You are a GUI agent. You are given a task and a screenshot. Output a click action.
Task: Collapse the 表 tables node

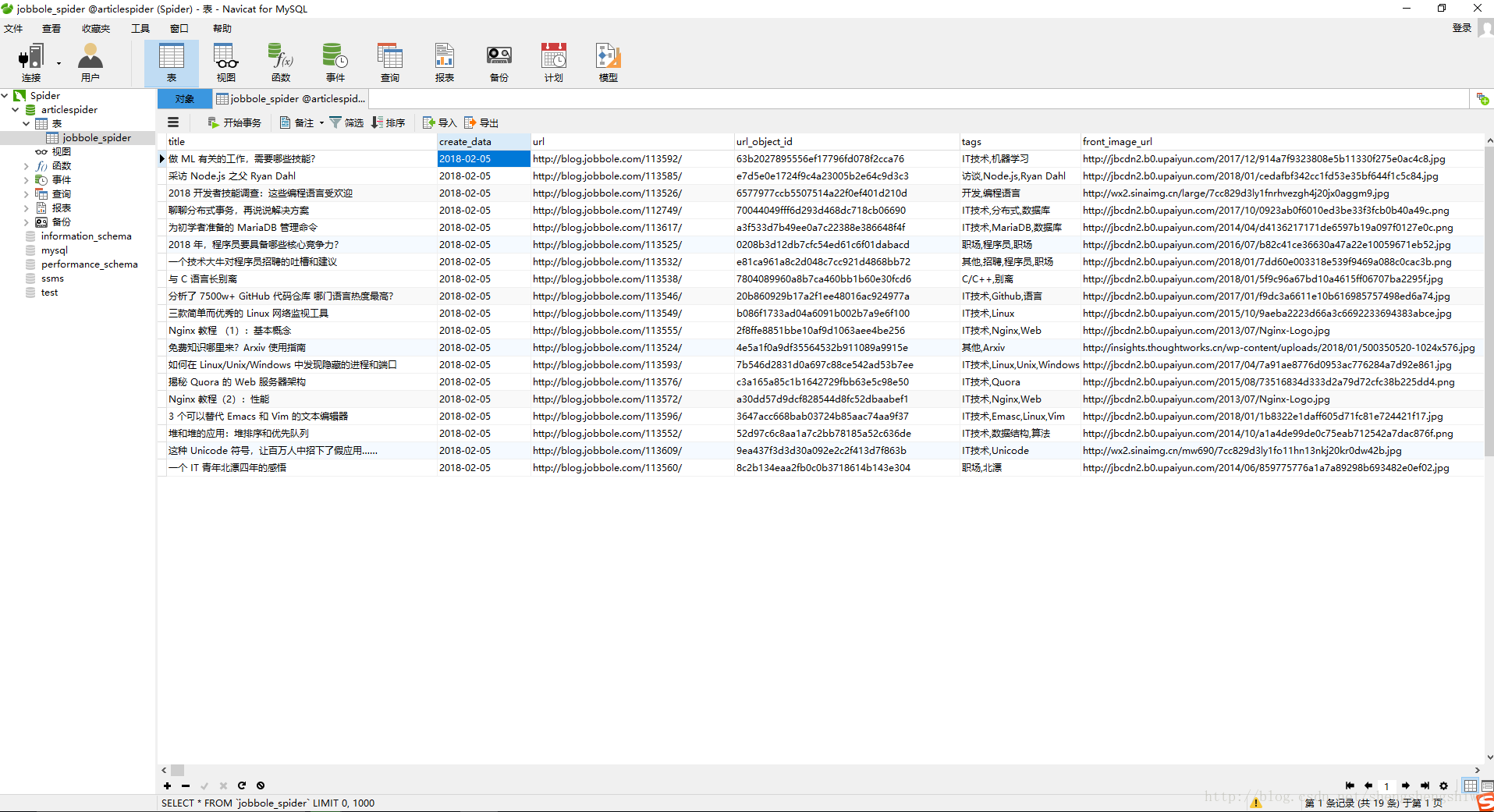(x=26, y=123)
